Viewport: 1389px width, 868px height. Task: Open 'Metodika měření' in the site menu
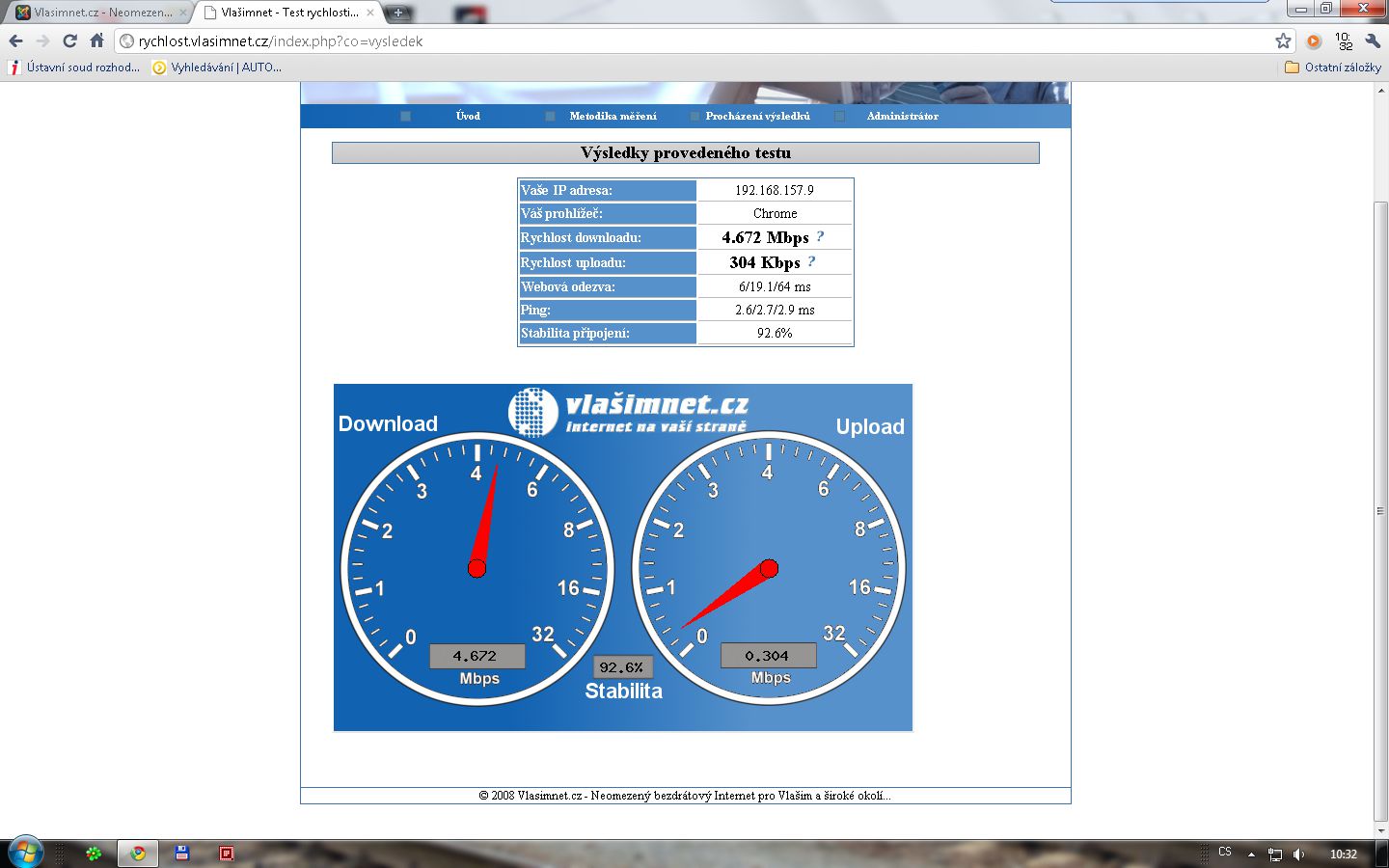(x=613, y=116)
